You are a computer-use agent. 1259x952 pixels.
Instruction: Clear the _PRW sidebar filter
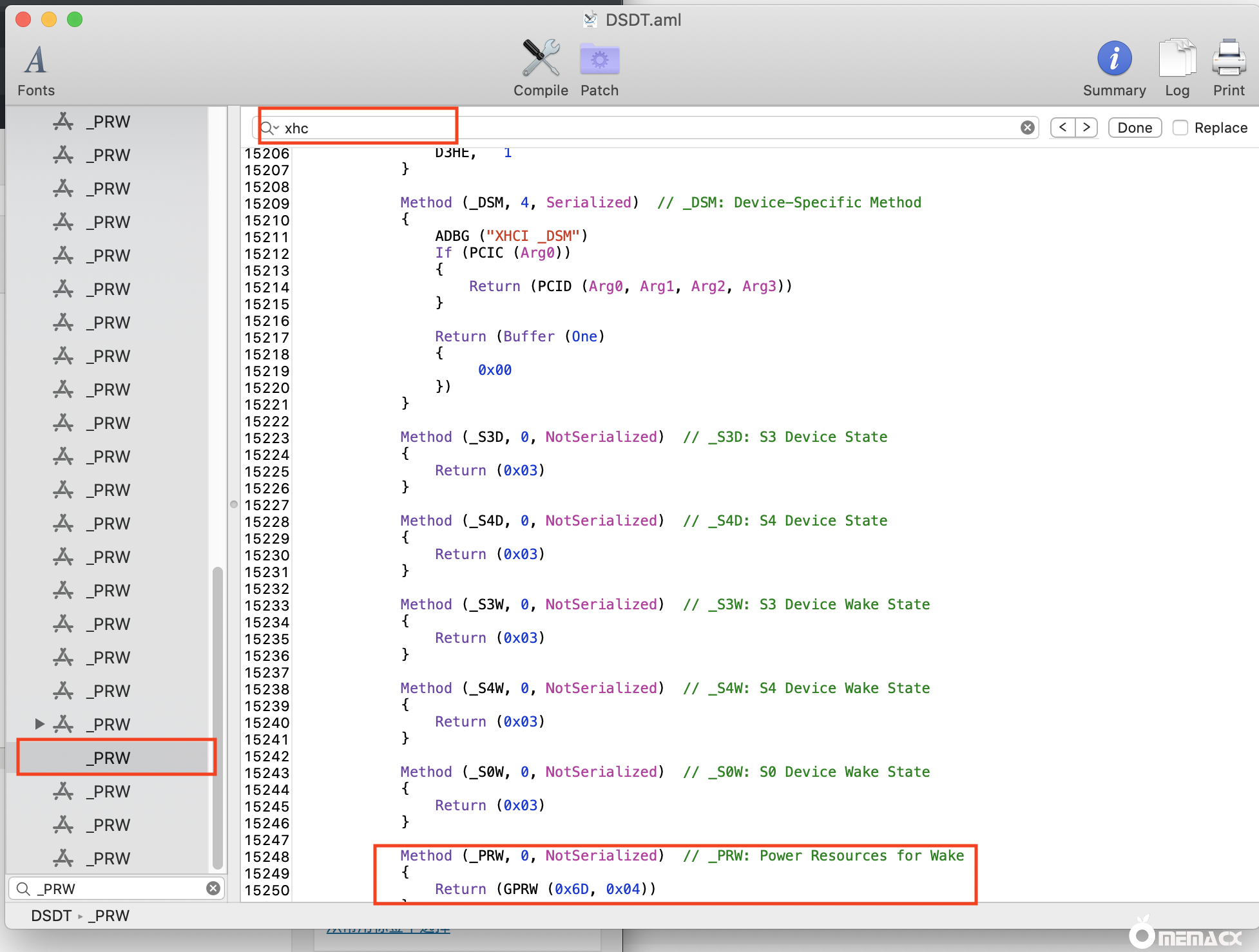pyautogui.click(x=213, y=889)
